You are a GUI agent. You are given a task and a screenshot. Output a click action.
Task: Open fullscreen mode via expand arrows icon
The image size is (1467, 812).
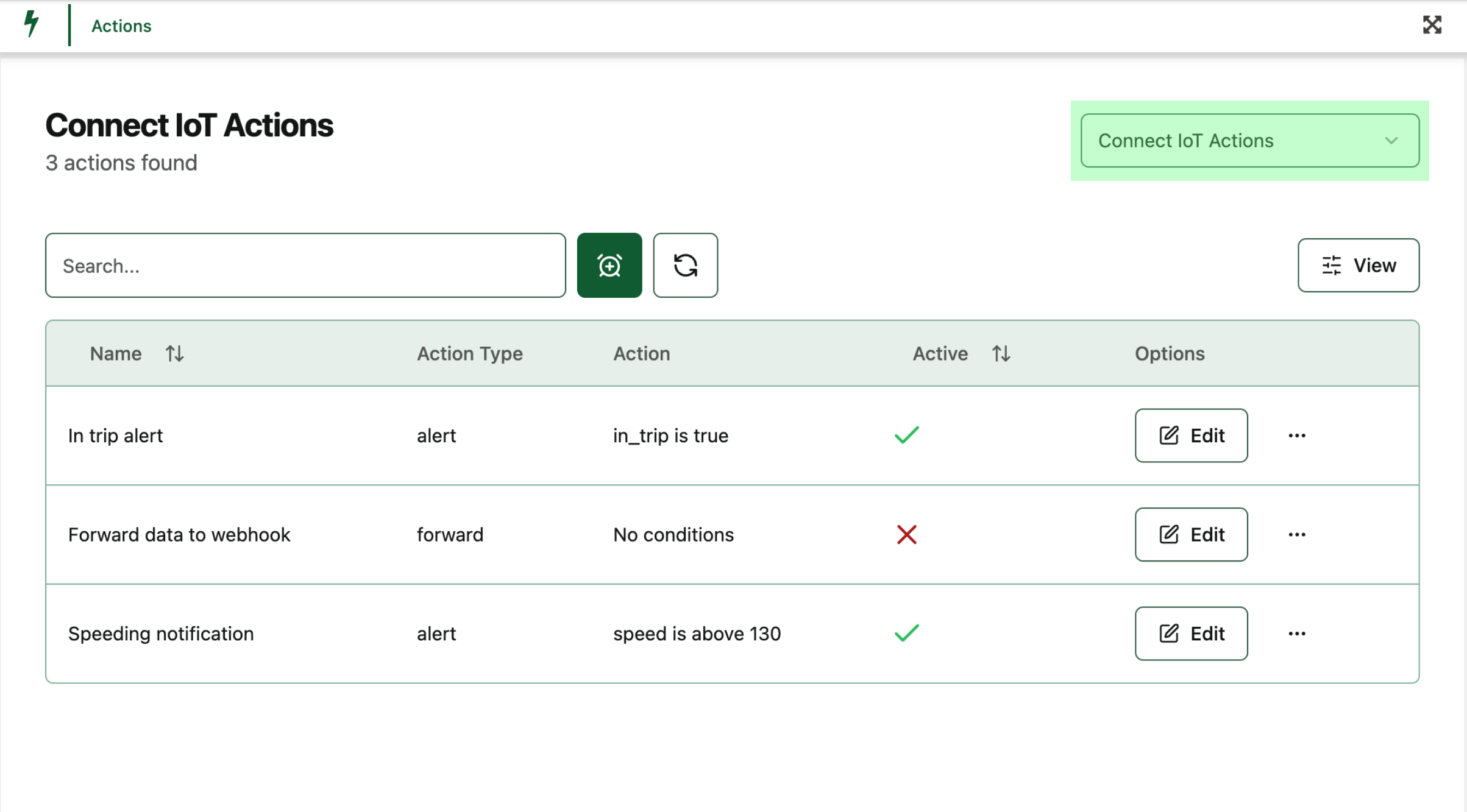click(x=1432, y=25)
